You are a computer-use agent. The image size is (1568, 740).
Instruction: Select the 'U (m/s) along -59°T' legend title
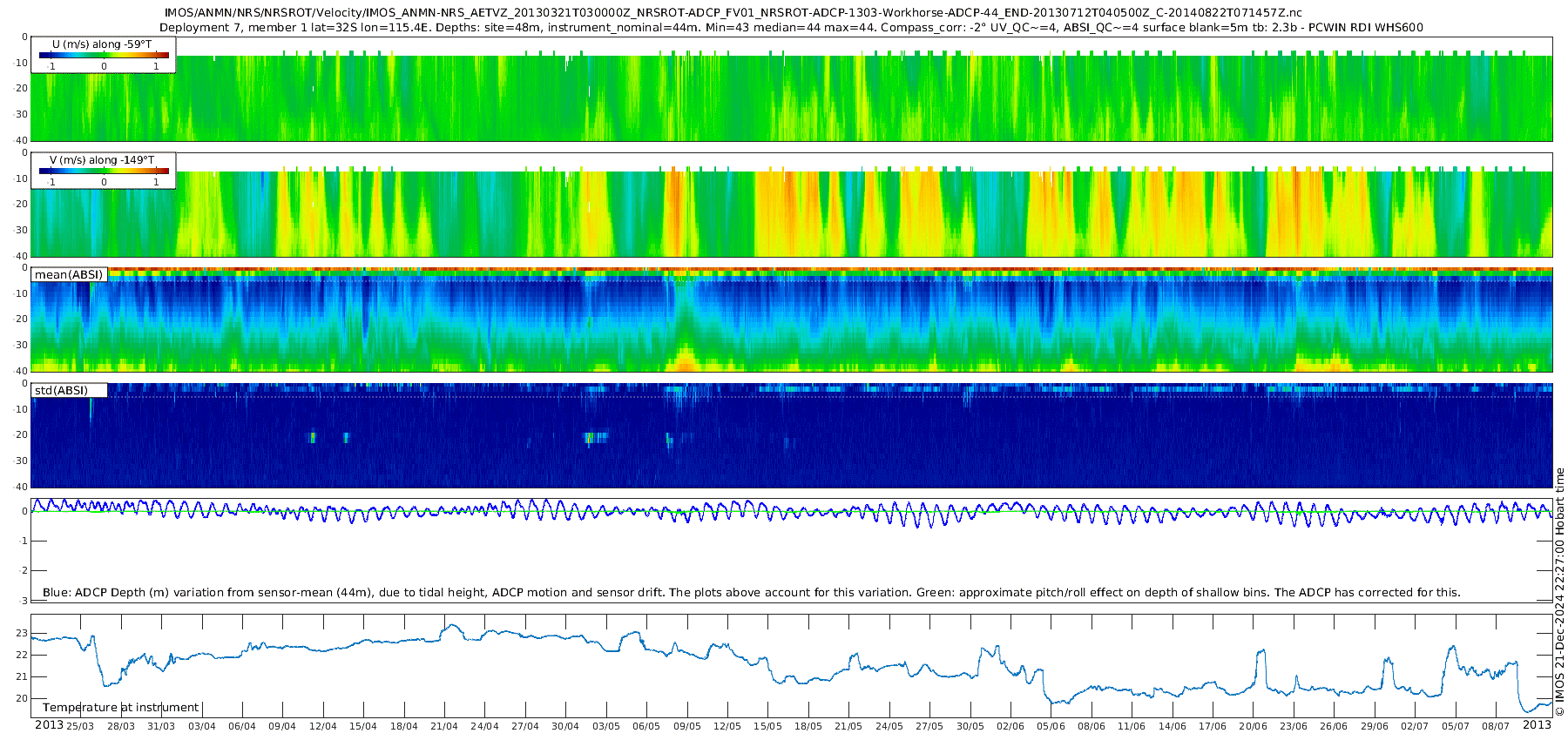pos(102,44)
